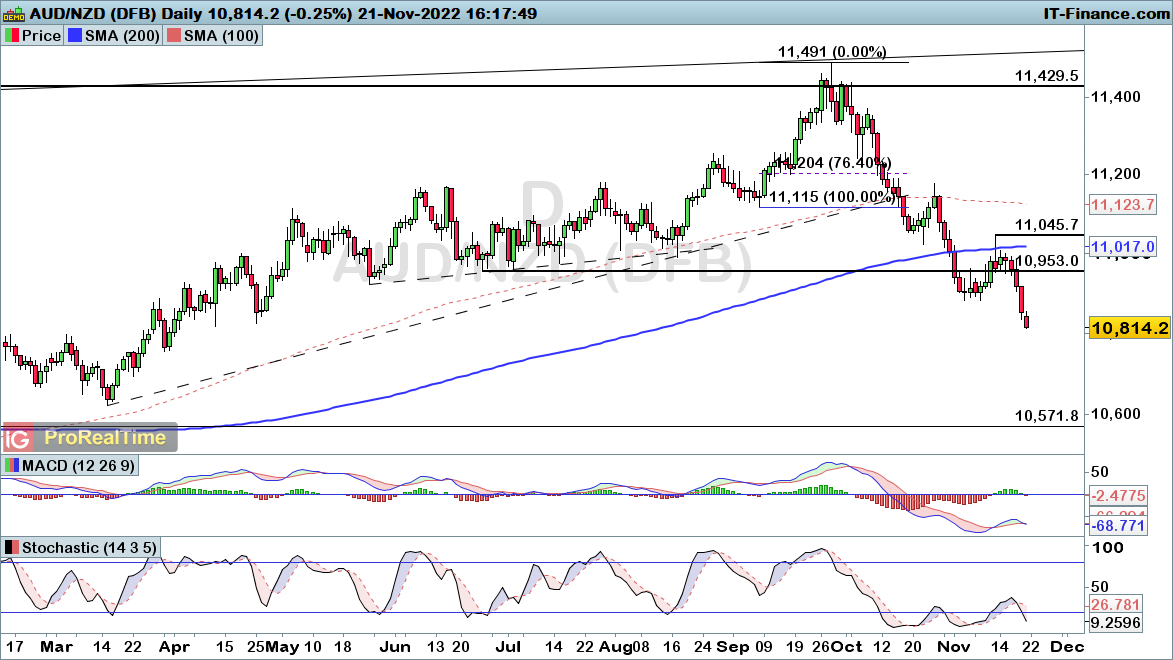Click the Sep label on time axis
1173x660 pixels.
coord(734,647)
